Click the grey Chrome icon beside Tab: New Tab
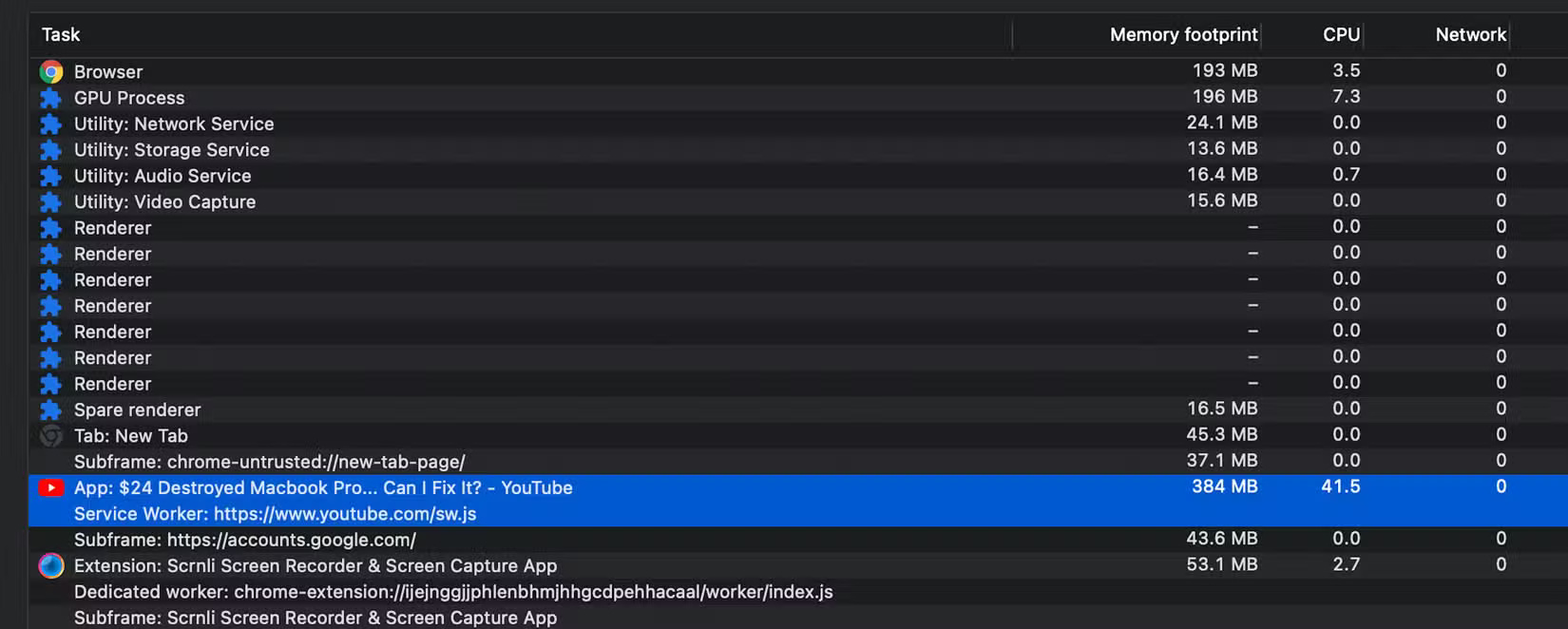The image size is (1568, 629). coord(51,436)
